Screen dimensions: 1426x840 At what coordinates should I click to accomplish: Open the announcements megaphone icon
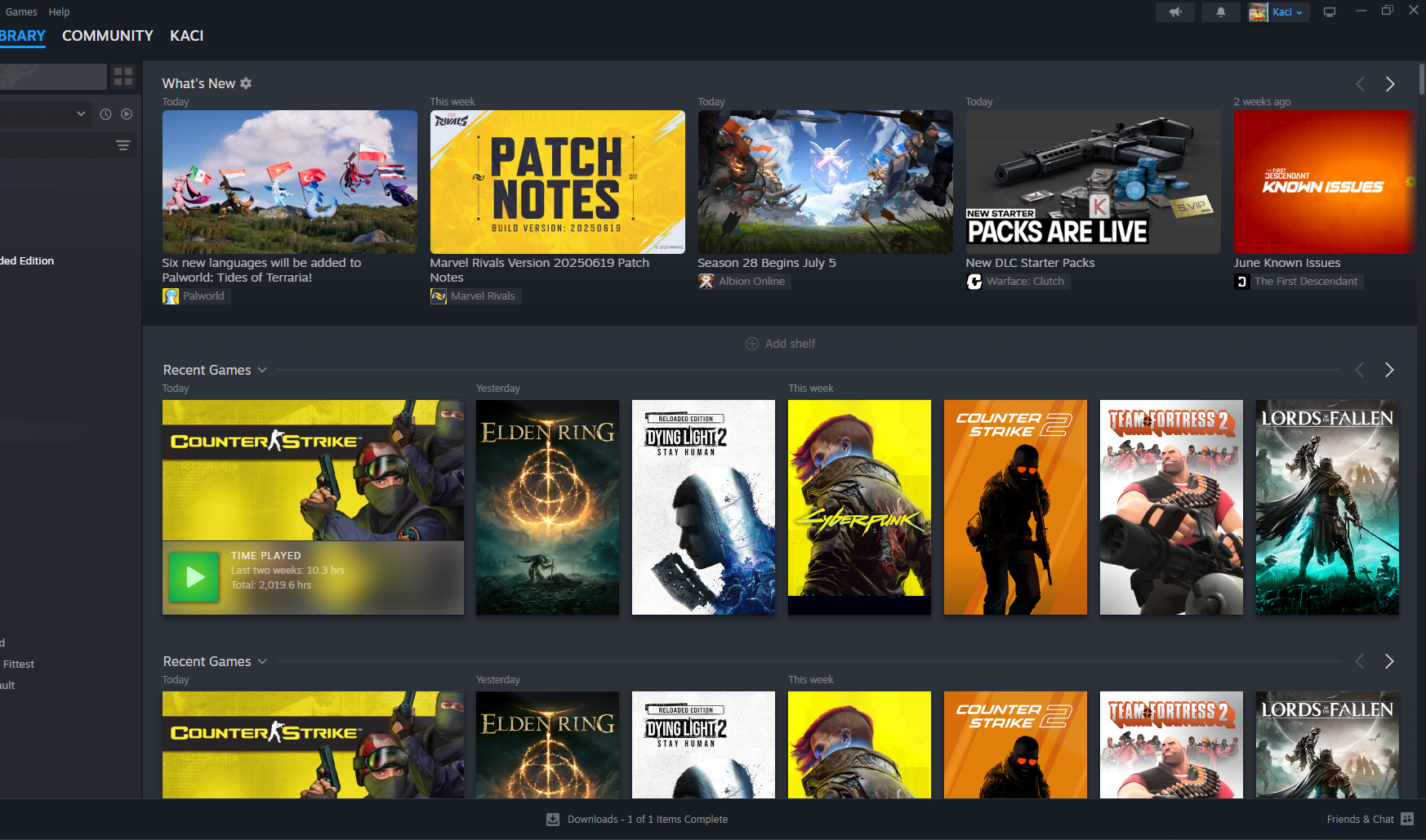(1175, 12)
